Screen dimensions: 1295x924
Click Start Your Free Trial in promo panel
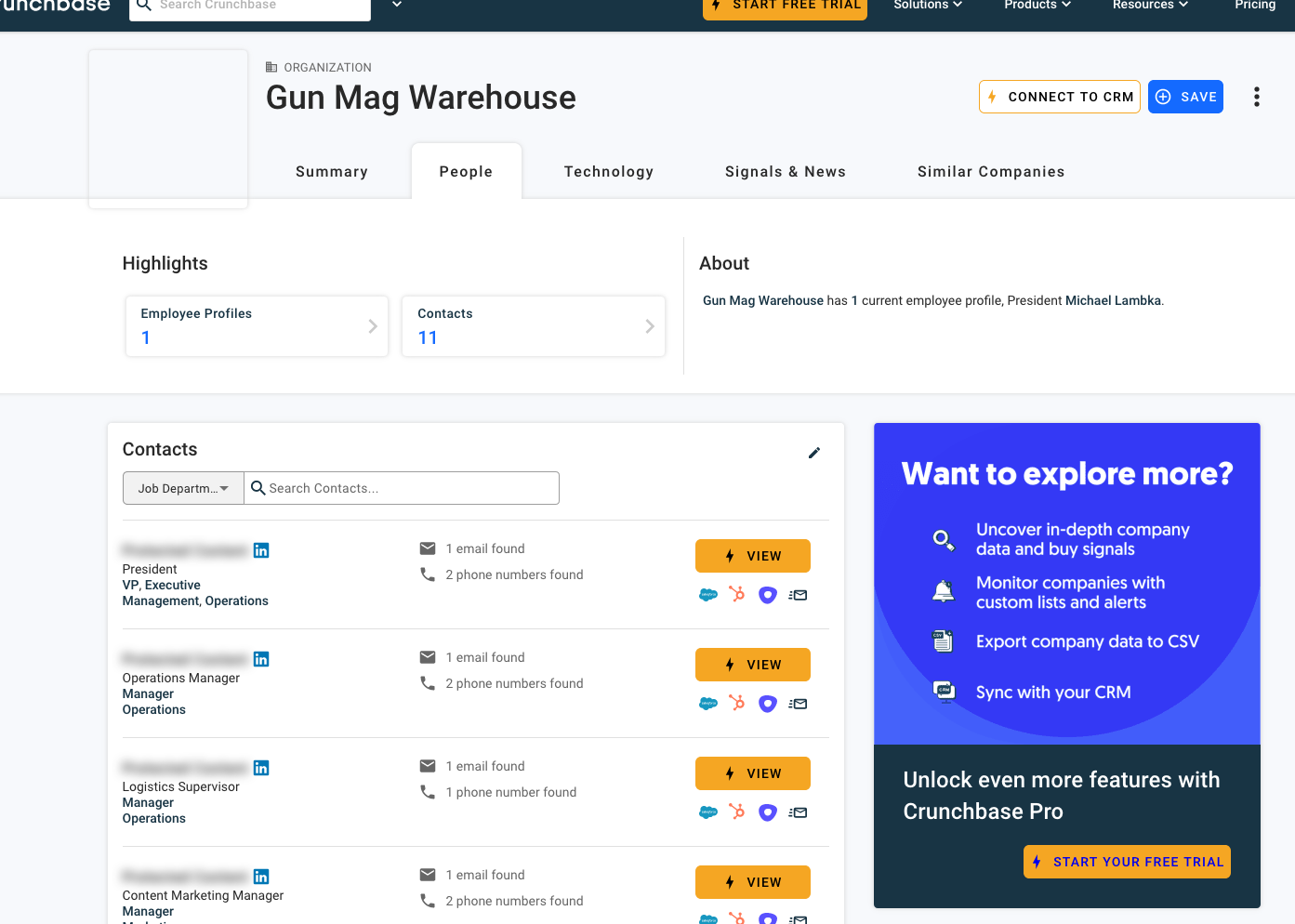[1127, 862]
